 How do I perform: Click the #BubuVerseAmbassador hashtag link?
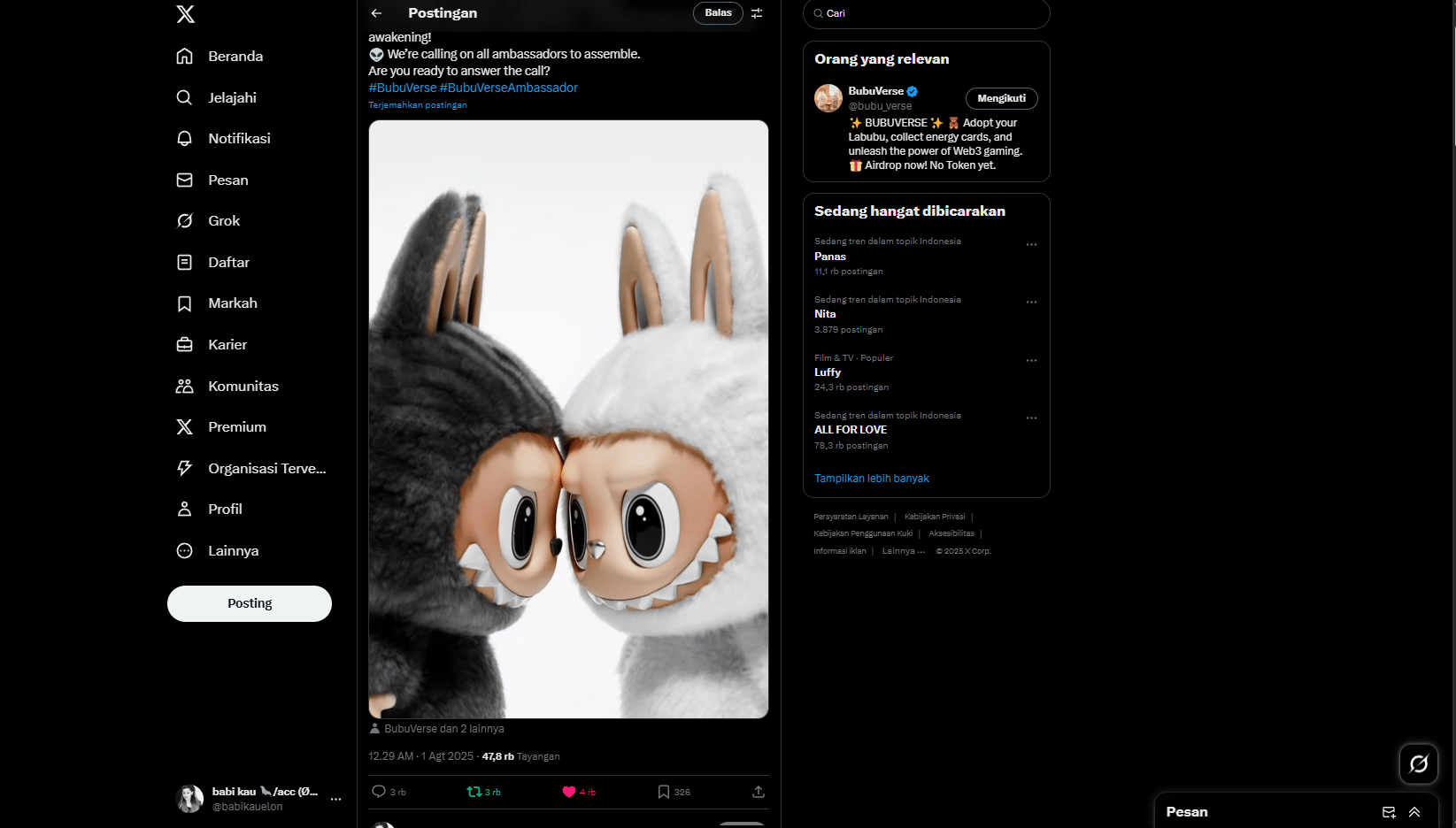[509, 88]
